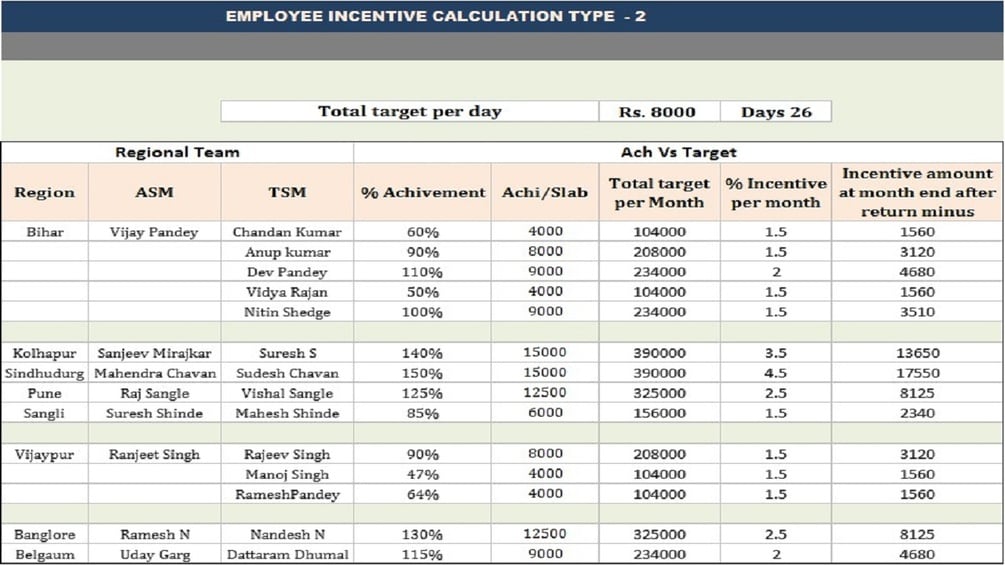
Task: Select Vishal Sangle's 12500 slab cell
Action: (x=545, y=393)
